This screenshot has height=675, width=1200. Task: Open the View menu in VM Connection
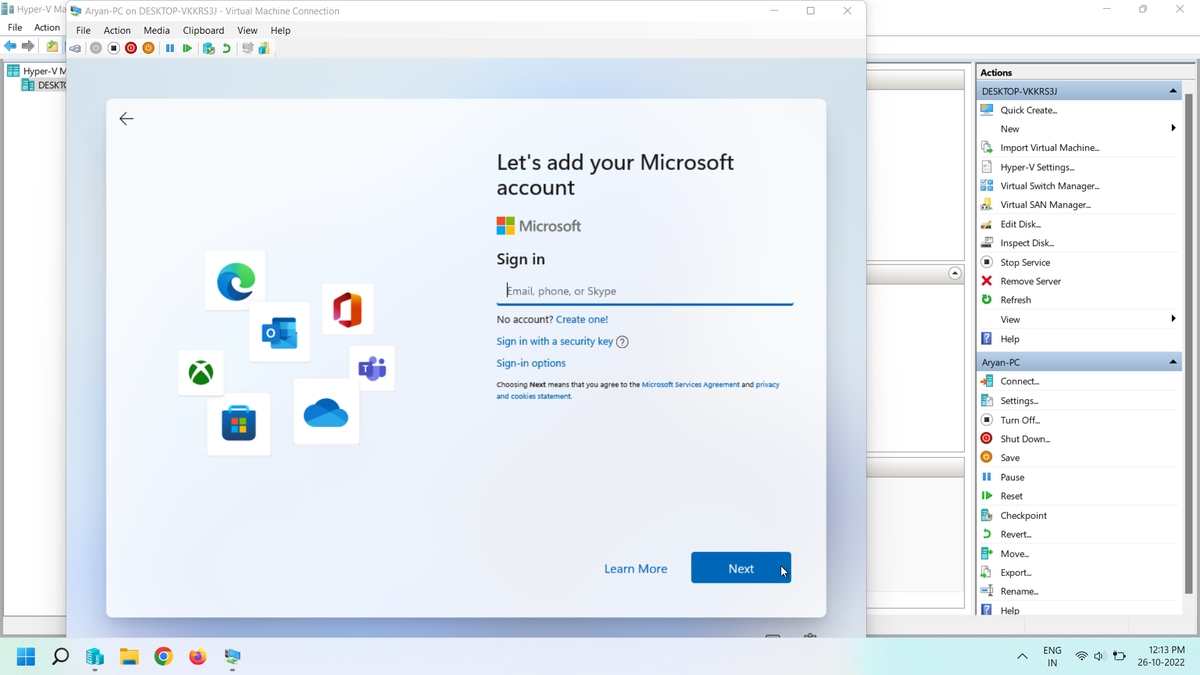[x=248, y=30]
